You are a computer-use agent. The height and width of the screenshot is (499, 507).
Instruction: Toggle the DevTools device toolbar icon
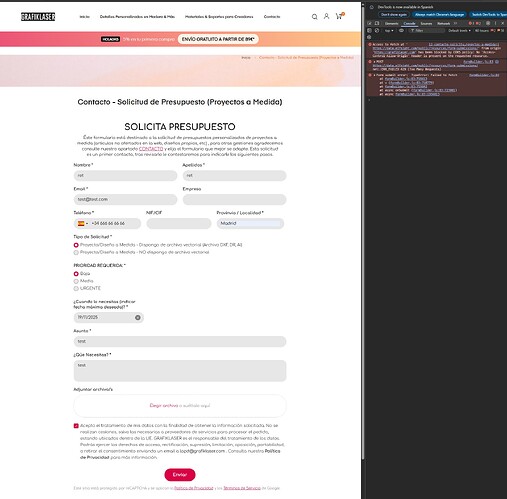[x=377, y=23]
